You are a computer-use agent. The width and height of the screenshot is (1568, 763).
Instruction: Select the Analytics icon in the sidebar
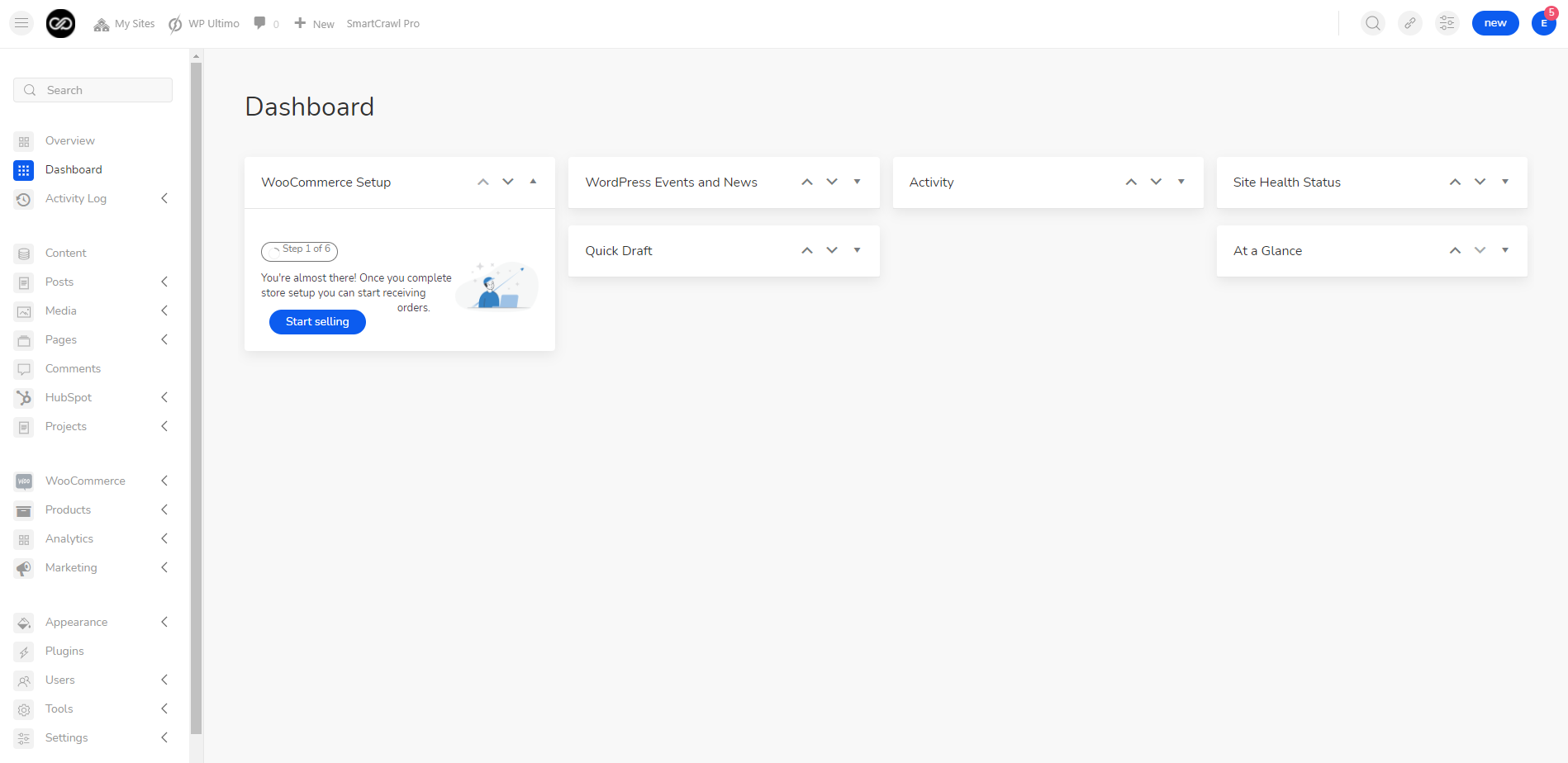click(24, 538)
